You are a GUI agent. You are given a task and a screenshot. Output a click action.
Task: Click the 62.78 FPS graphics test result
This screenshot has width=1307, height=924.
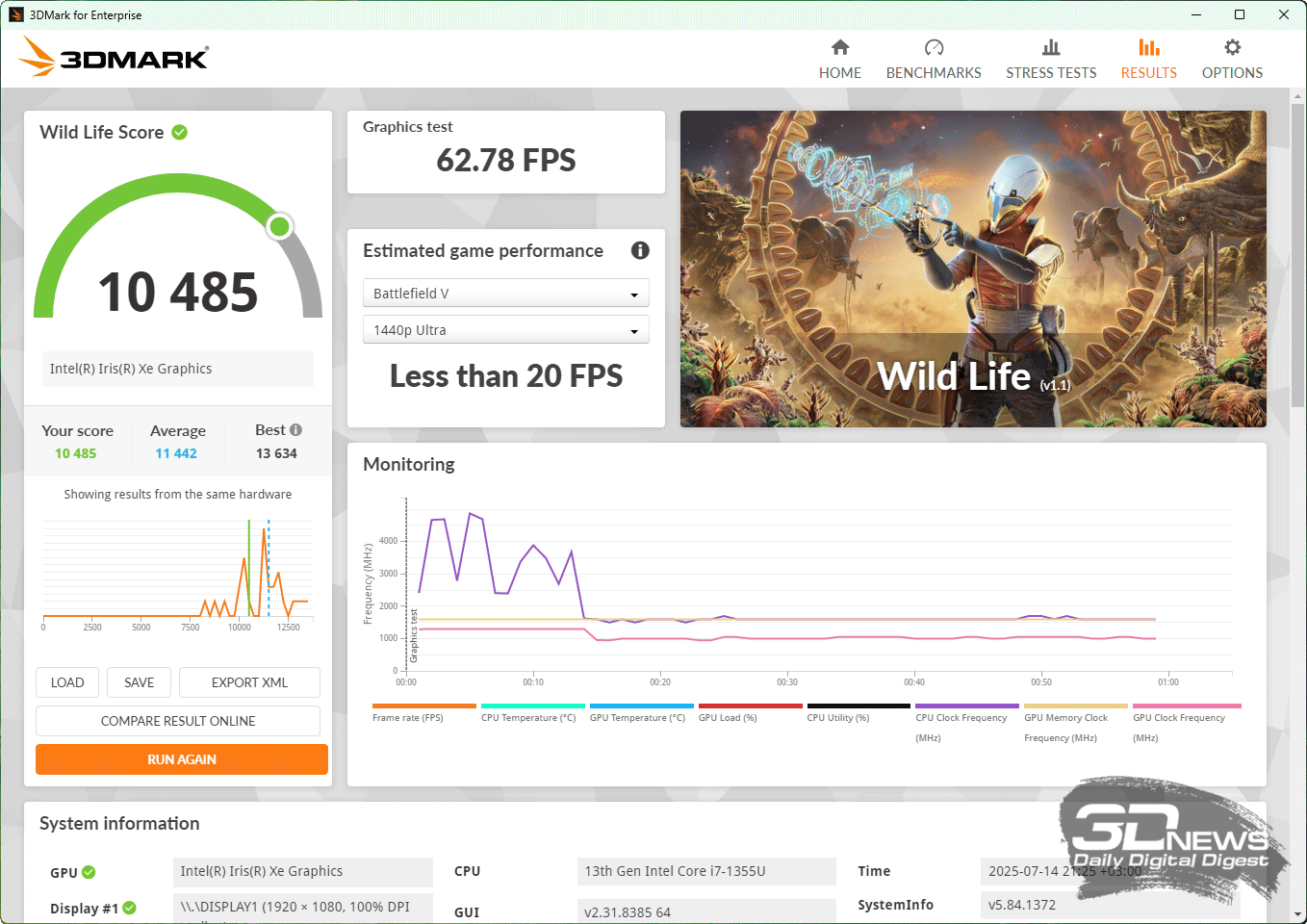[x=506, y=160]
